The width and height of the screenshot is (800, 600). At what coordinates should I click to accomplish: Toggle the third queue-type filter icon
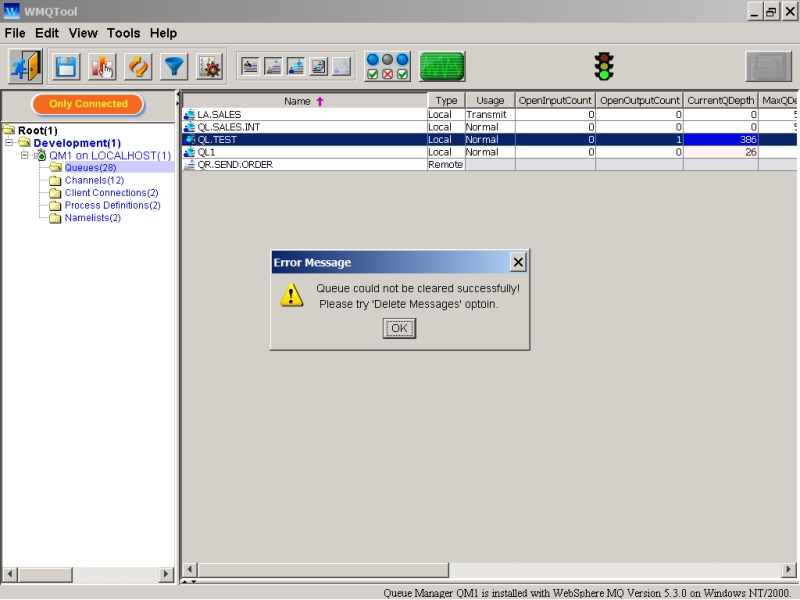click(x=296, y=66)
